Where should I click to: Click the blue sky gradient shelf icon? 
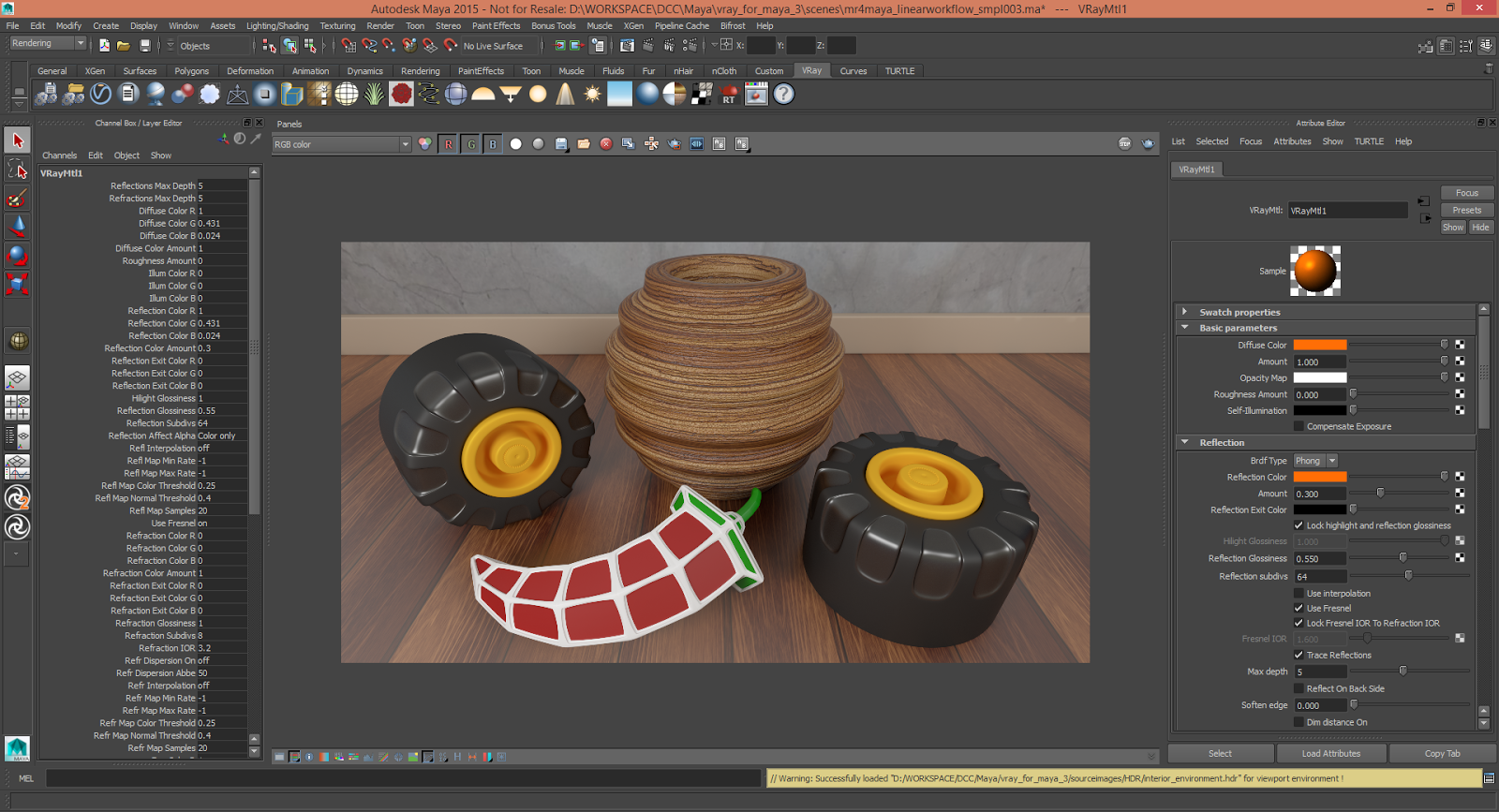(x=619, y=94)
